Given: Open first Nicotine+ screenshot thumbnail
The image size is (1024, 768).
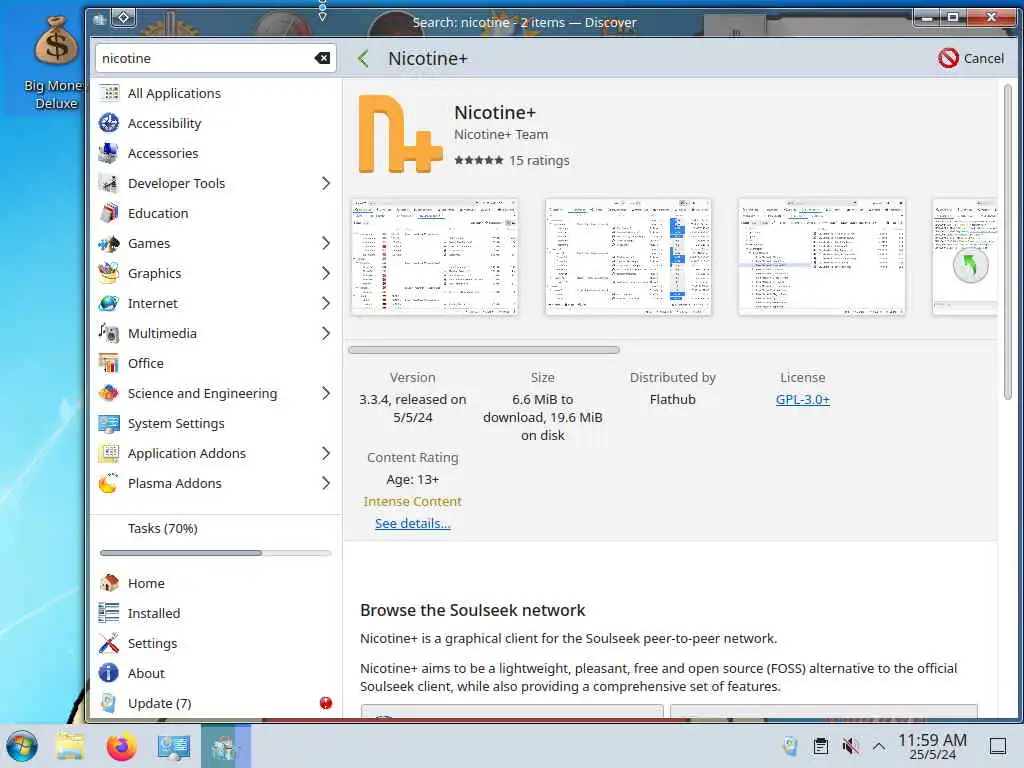Looking at the screenshot, I should [x=435, y=257].
